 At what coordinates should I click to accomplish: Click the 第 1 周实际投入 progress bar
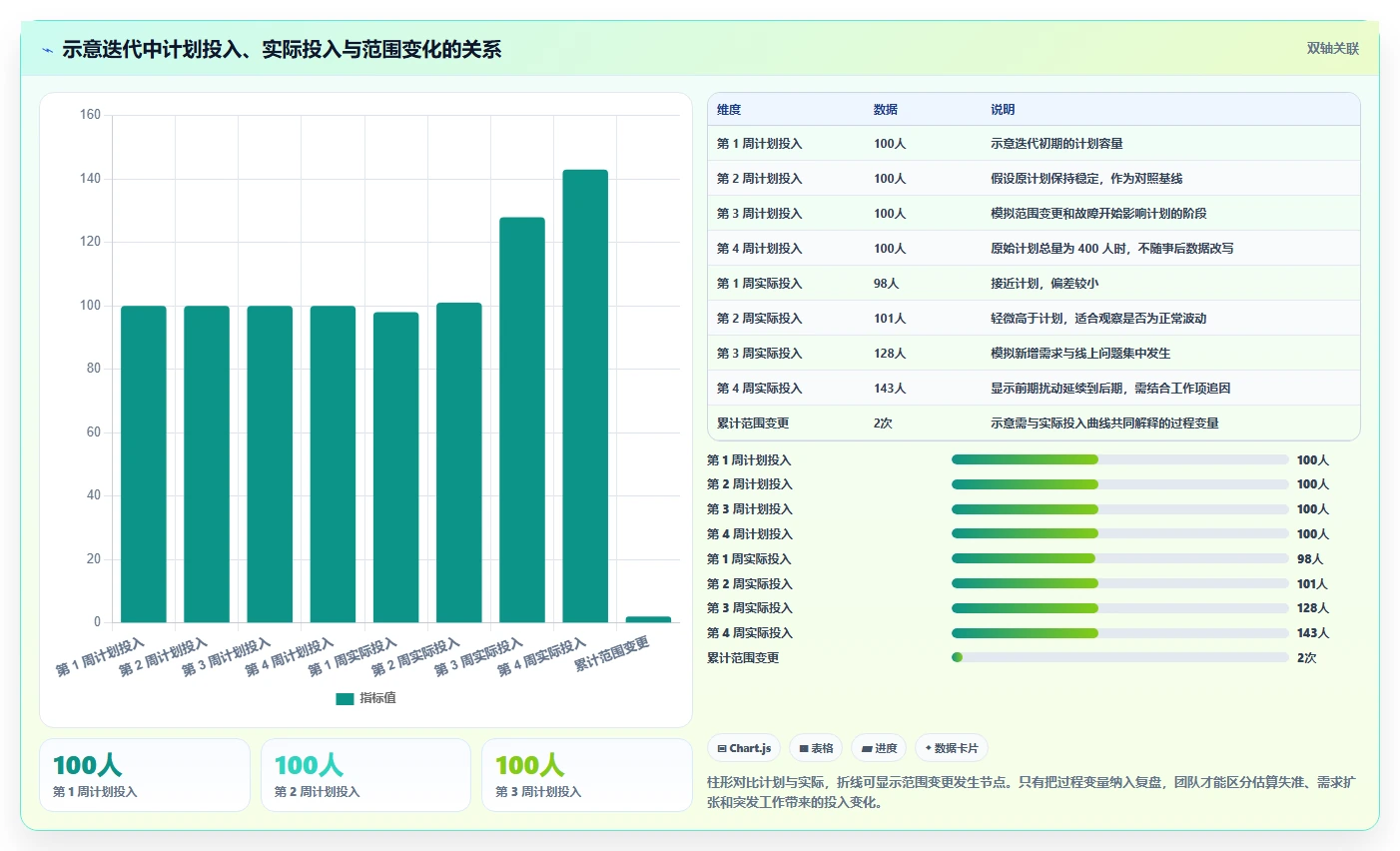click(x=1120, y=559)
